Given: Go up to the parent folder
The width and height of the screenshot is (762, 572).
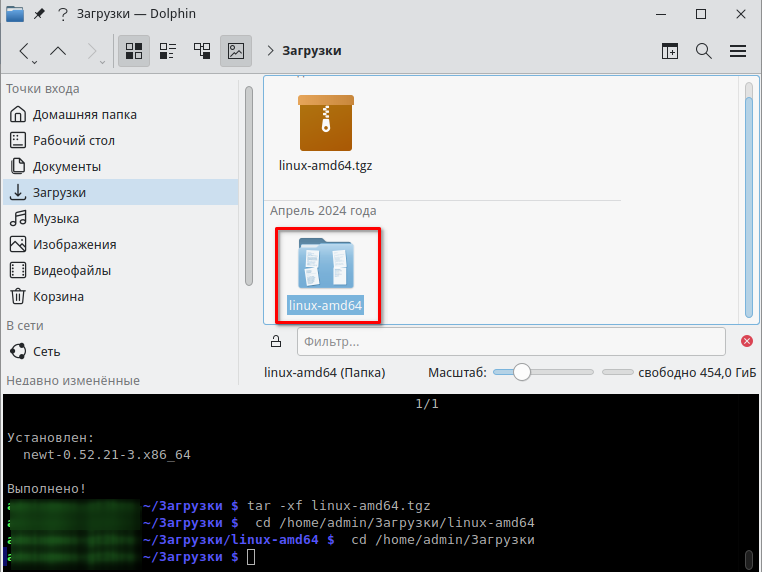Looking at the screenshot, I should 58,51.
